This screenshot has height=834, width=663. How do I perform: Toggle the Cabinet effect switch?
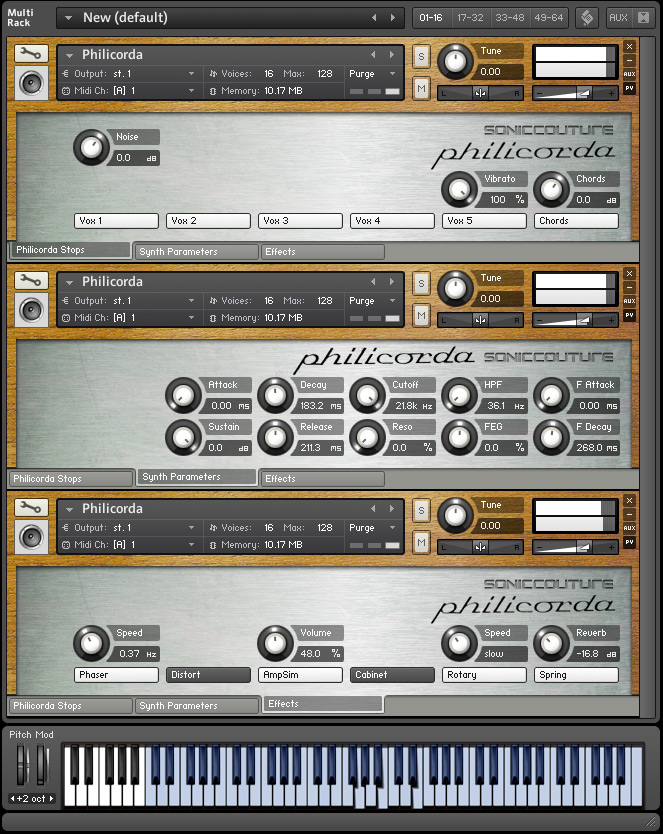(392, 675)
